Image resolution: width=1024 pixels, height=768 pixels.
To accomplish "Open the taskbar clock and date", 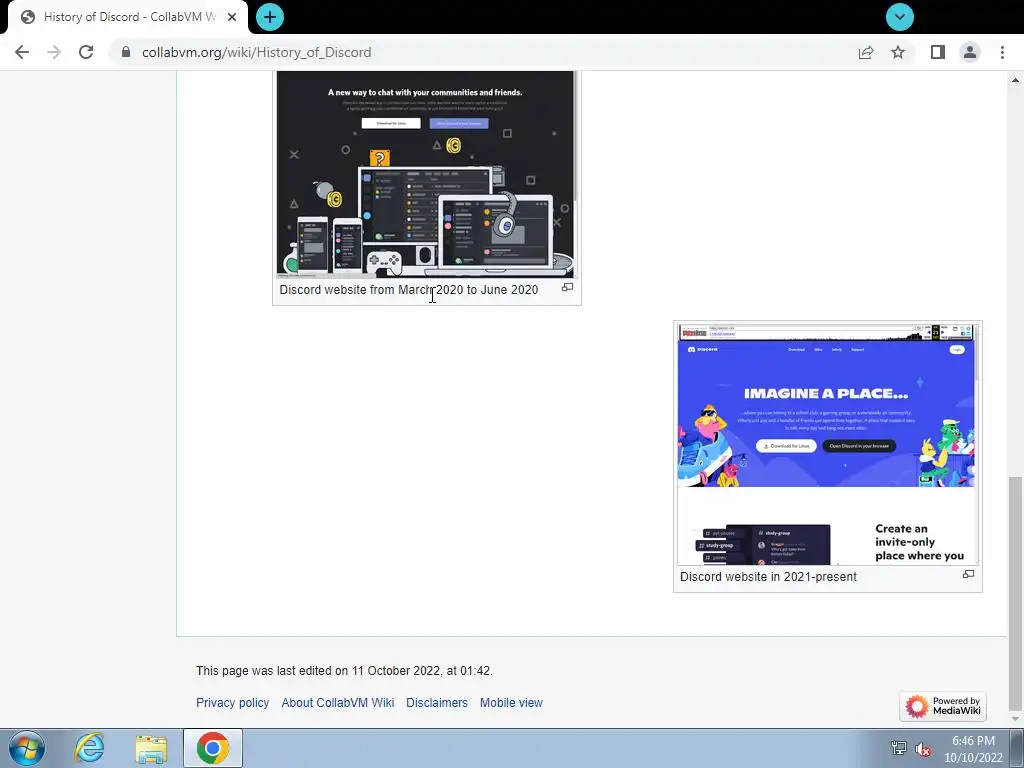I will coord(973,749).
